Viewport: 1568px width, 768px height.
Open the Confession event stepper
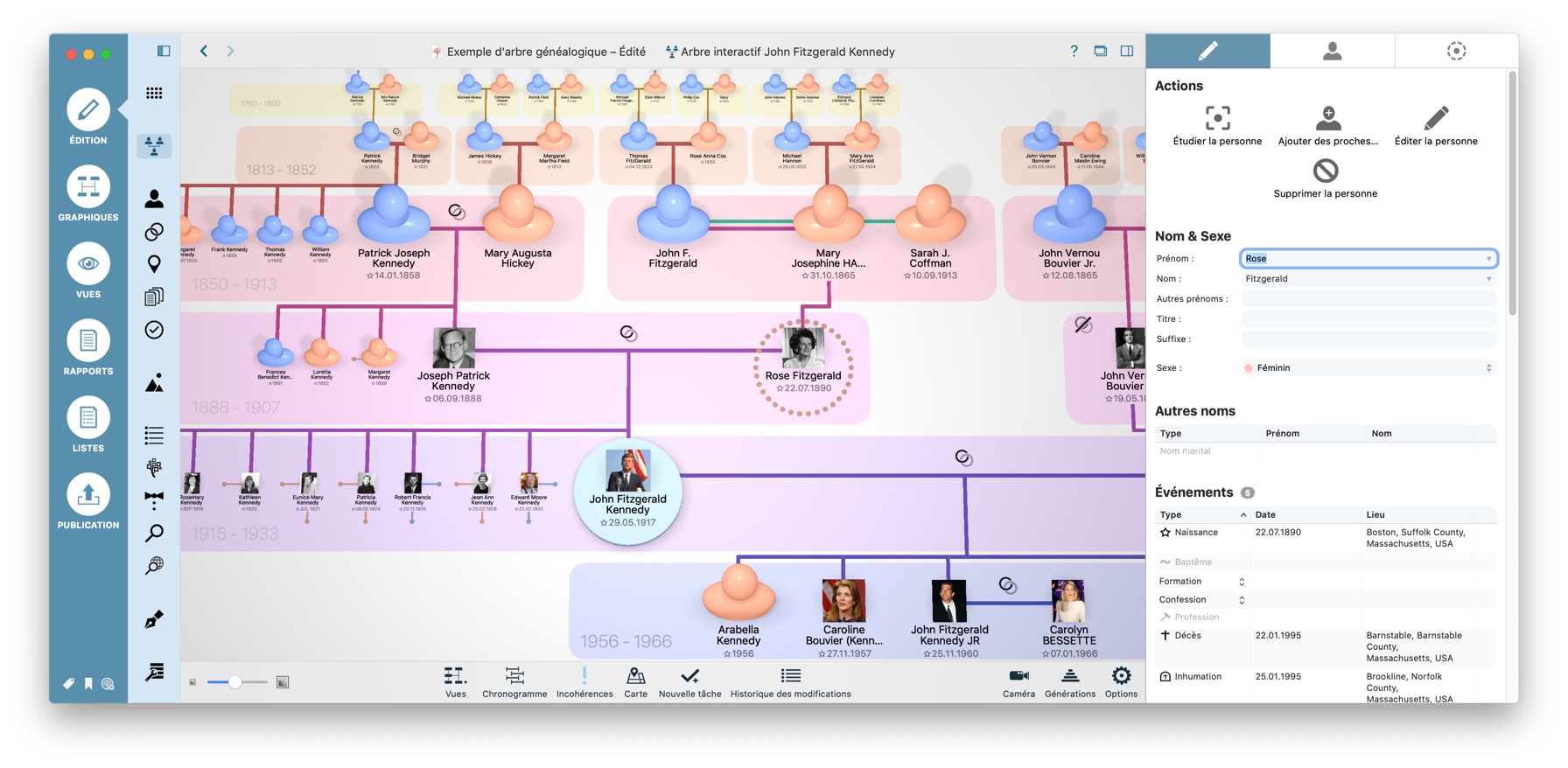1242,600
